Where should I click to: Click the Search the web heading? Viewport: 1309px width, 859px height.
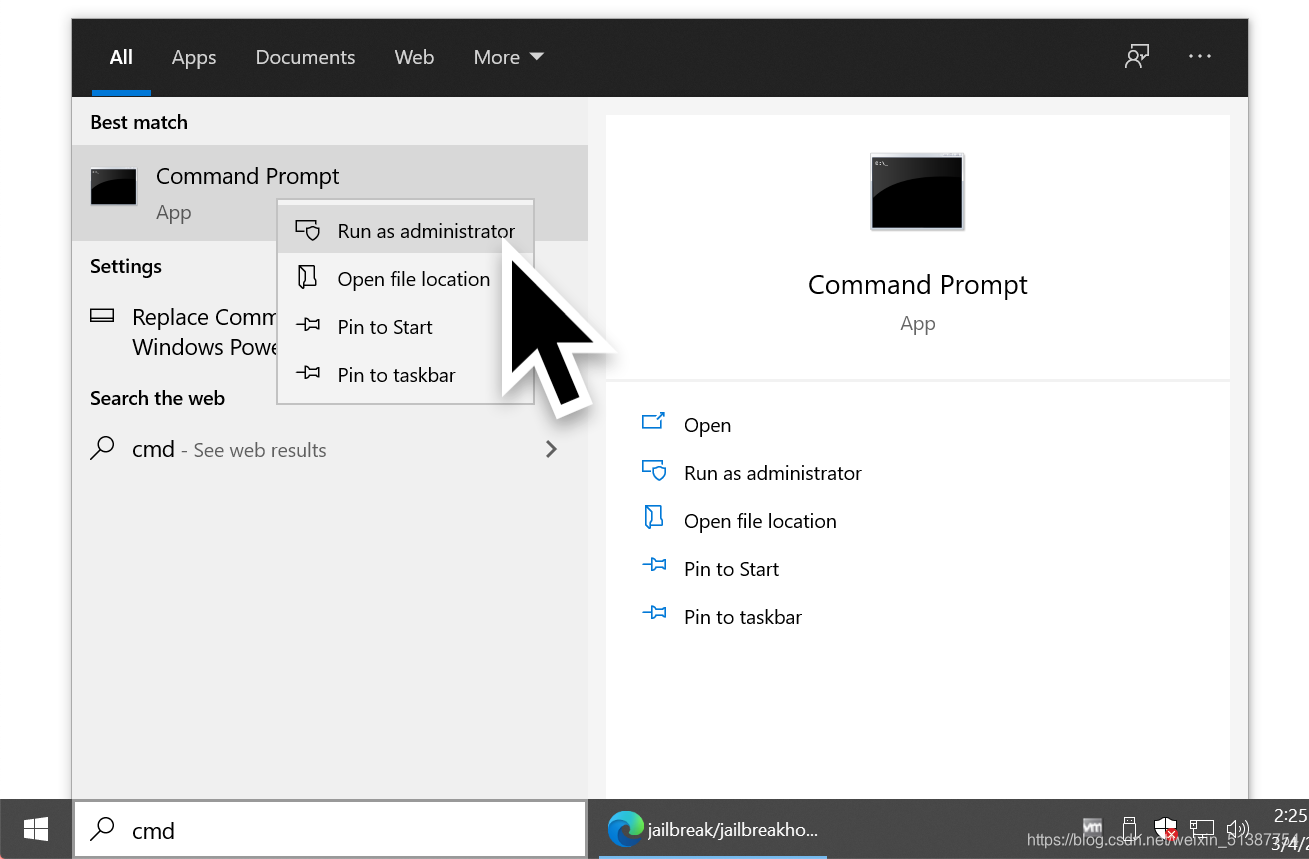(x=157, y=398)
